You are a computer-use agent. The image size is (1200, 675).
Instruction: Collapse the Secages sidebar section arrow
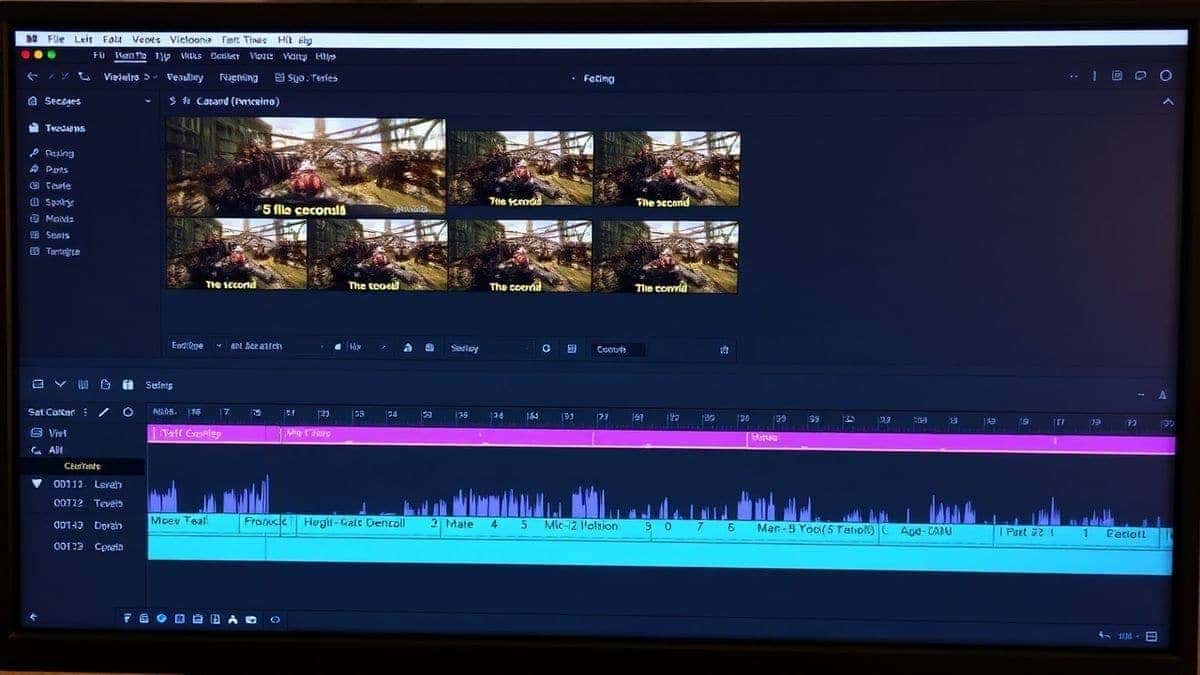click(x=148, y=101)
